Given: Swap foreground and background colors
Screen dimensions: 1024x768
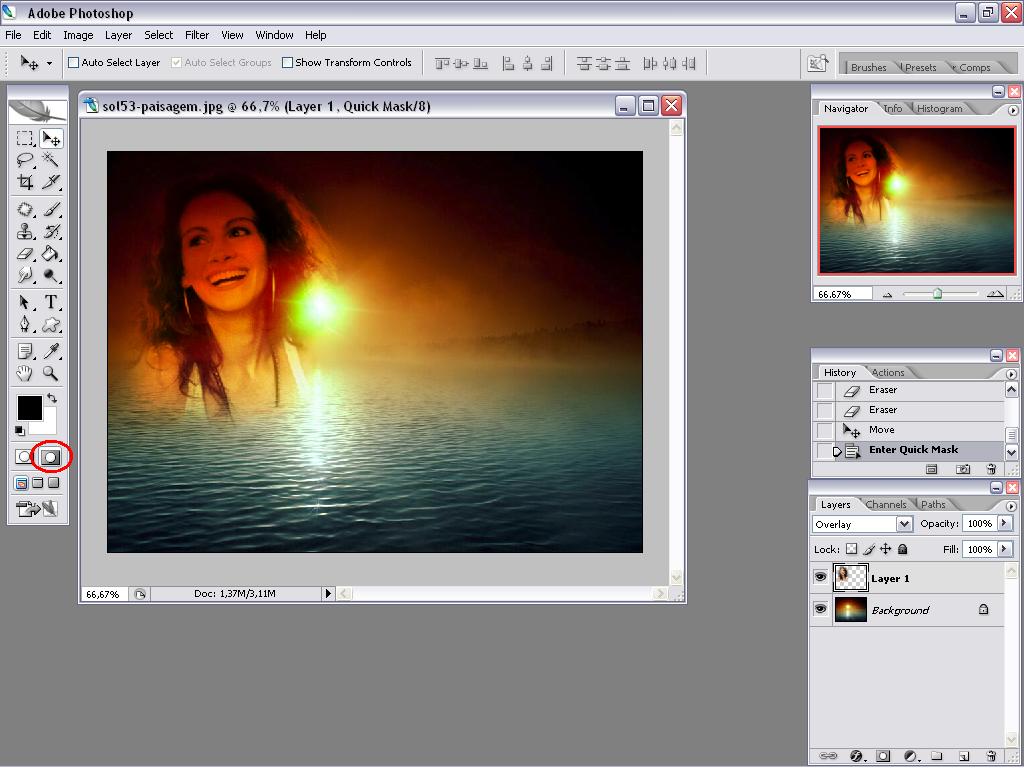Looking at the screenshot, I should tap(52, 398).
